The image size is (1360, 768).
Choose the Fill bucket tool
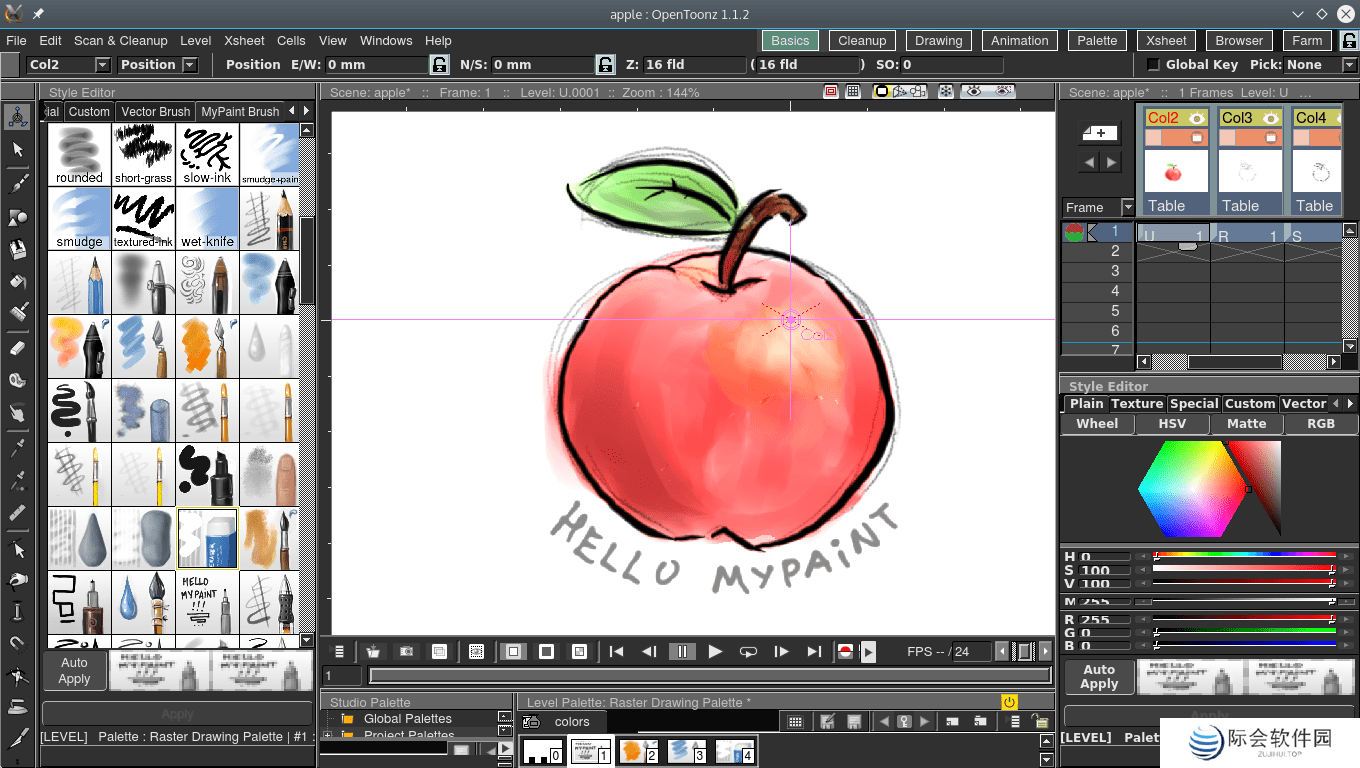(x=16, y=281)
